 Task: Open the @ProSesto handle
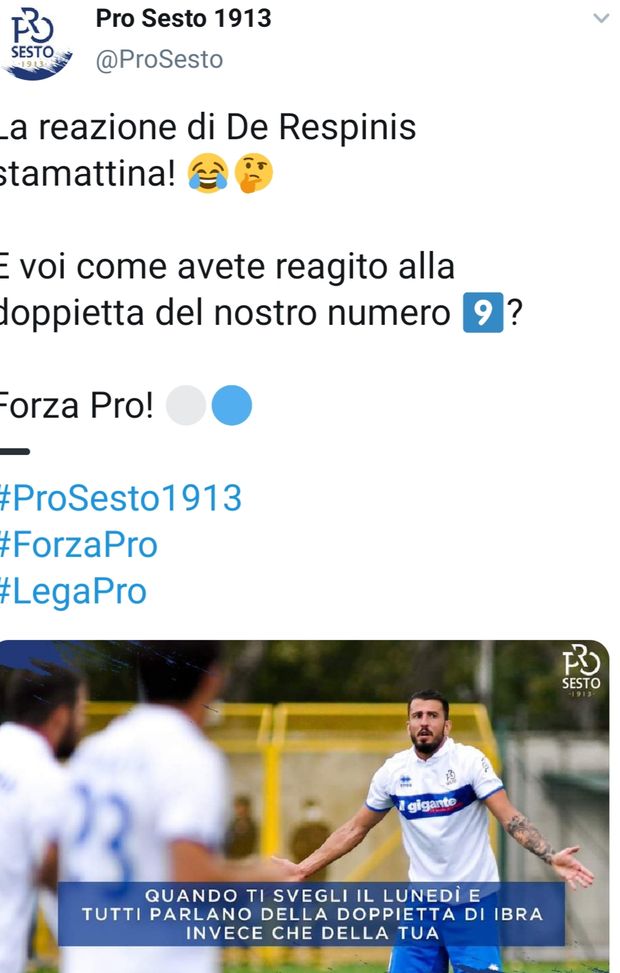pyautogui.click(x=159, y=60)
